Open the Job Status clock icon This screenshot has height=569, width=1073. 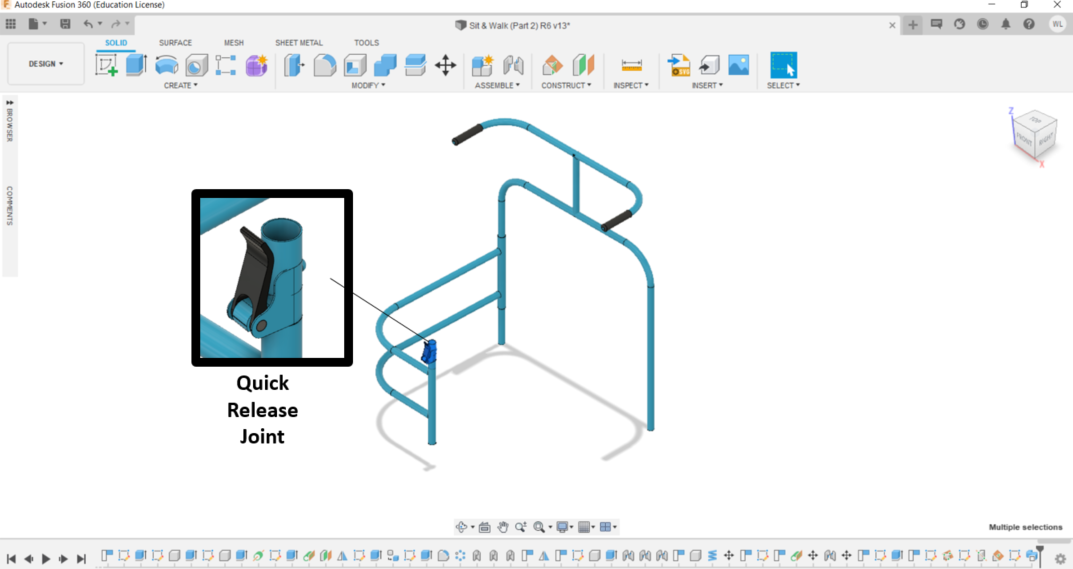pos(983,24)
